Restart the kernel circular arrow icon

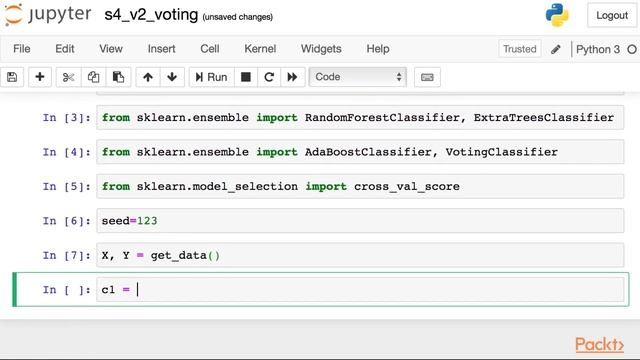point(269,77)
